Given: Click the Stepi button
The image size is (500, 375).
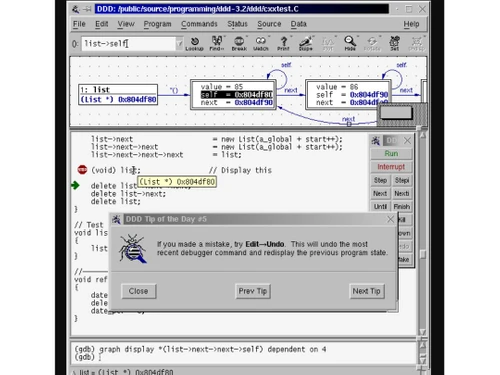Looking at the screenshot, I should (x=402, y=180).
